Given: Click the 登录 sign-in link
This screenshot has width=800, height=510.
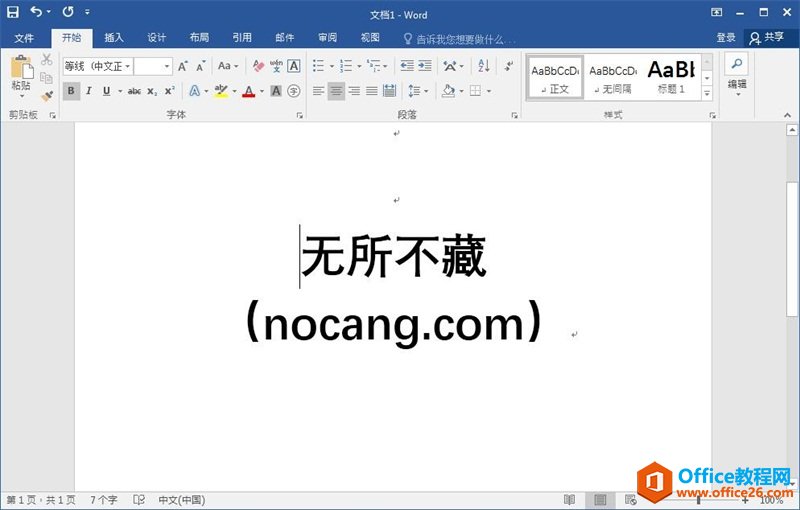Looking at the screenshot, I should (x=726, y=38).
